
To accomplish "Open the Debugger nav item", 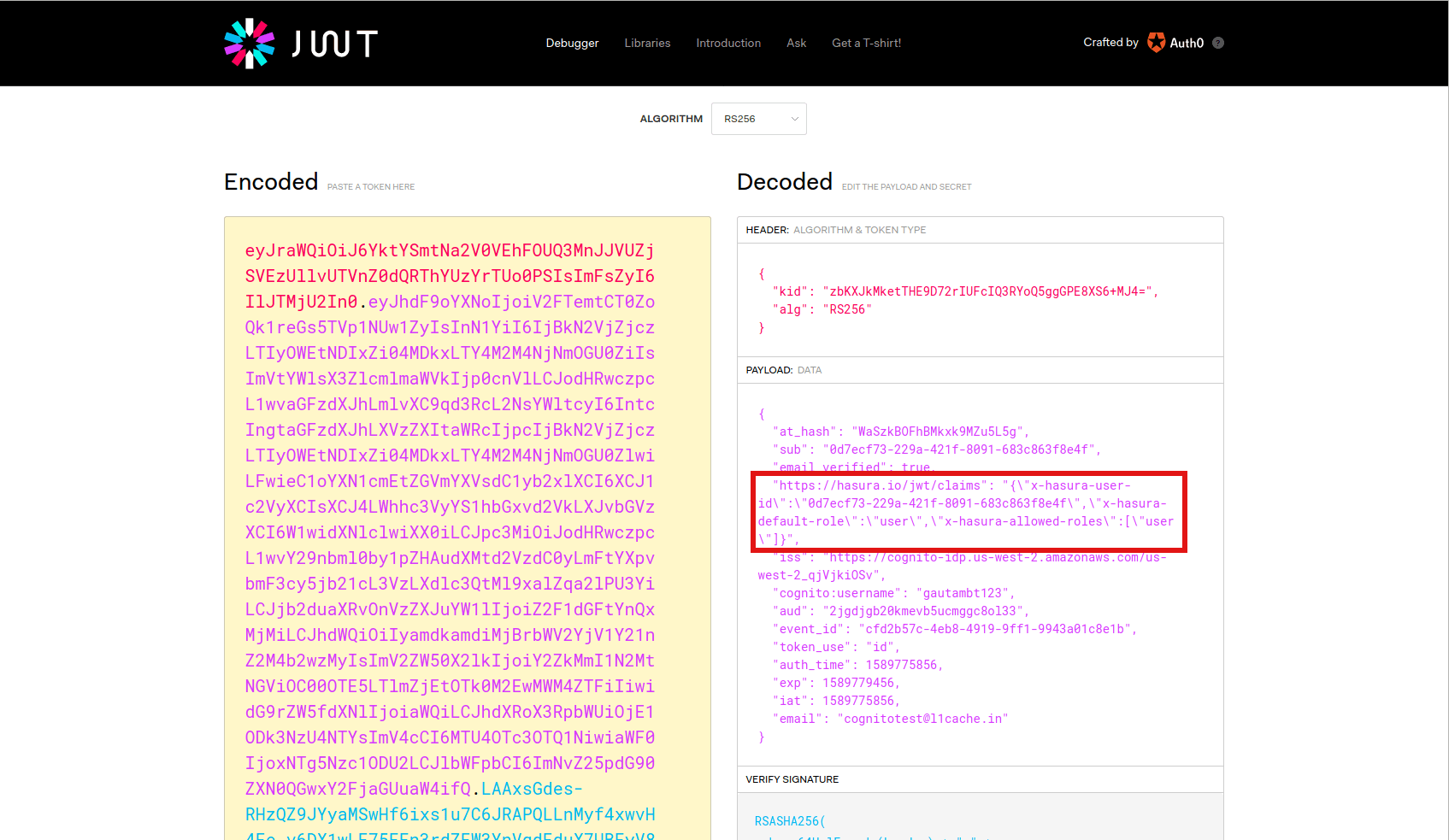I will click(x=572, y=43).
